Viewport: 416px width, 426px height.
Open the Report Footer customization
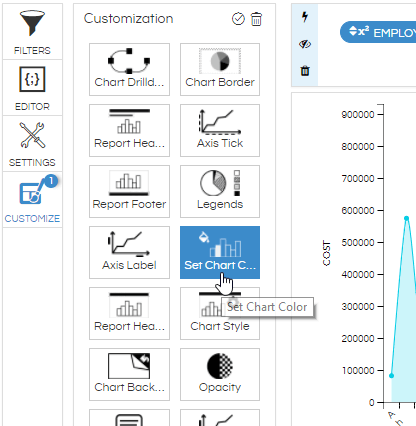click(129, 191)
